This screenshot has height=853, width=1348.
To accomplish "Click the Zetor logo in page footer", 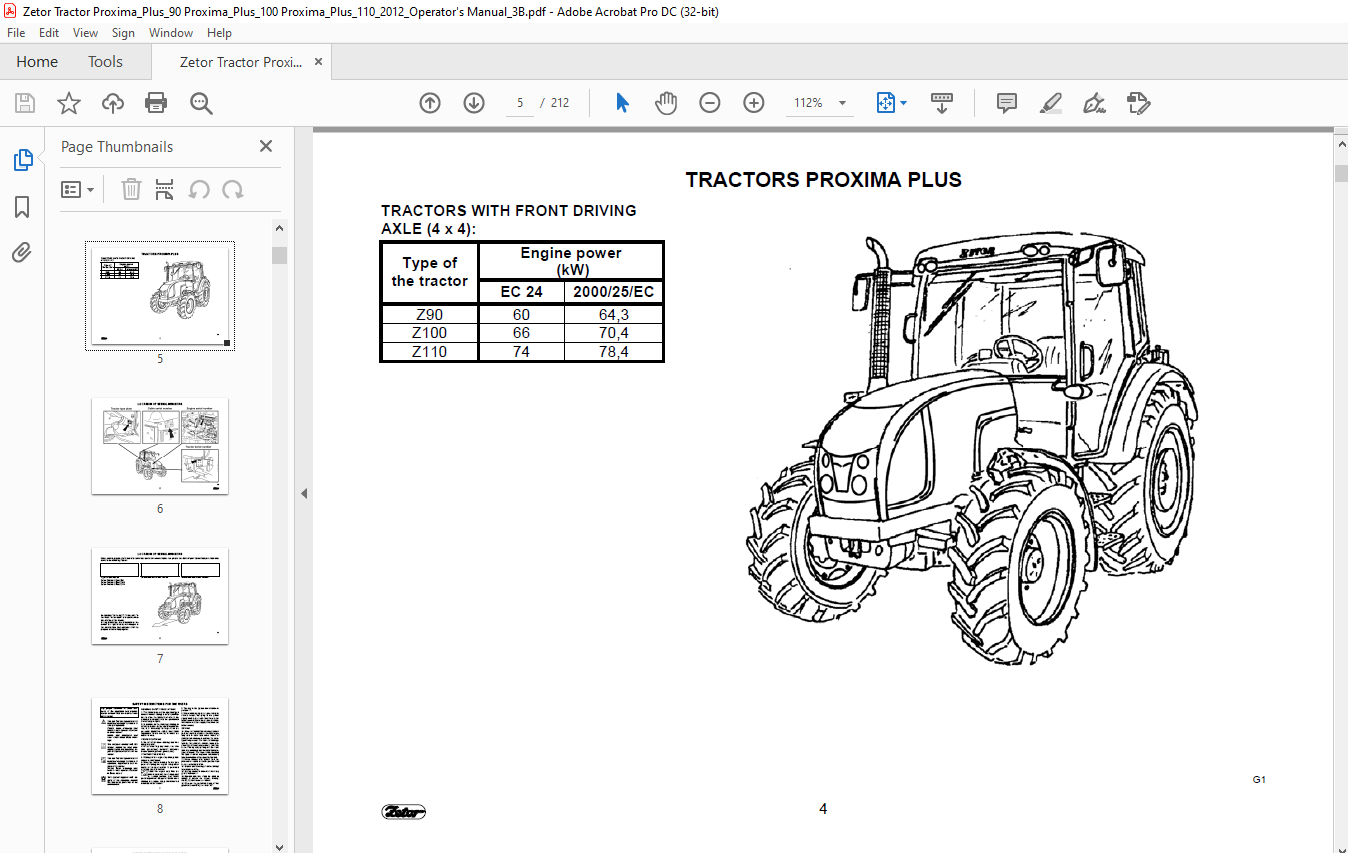I will (x=404, y=811).
